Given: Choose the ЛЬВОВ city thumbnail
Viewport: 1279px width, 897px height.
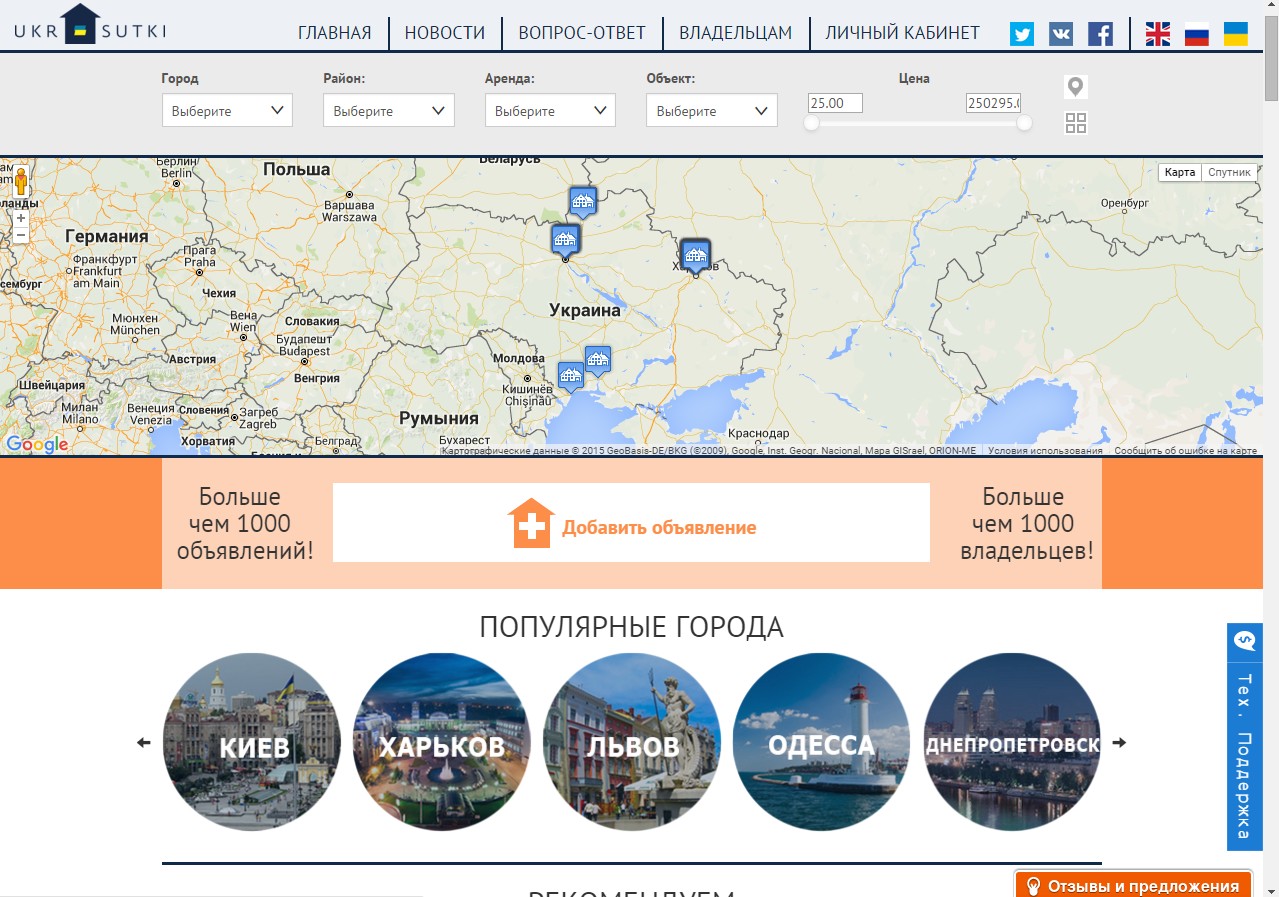Looking at the screenshot, I should point(632,742).
